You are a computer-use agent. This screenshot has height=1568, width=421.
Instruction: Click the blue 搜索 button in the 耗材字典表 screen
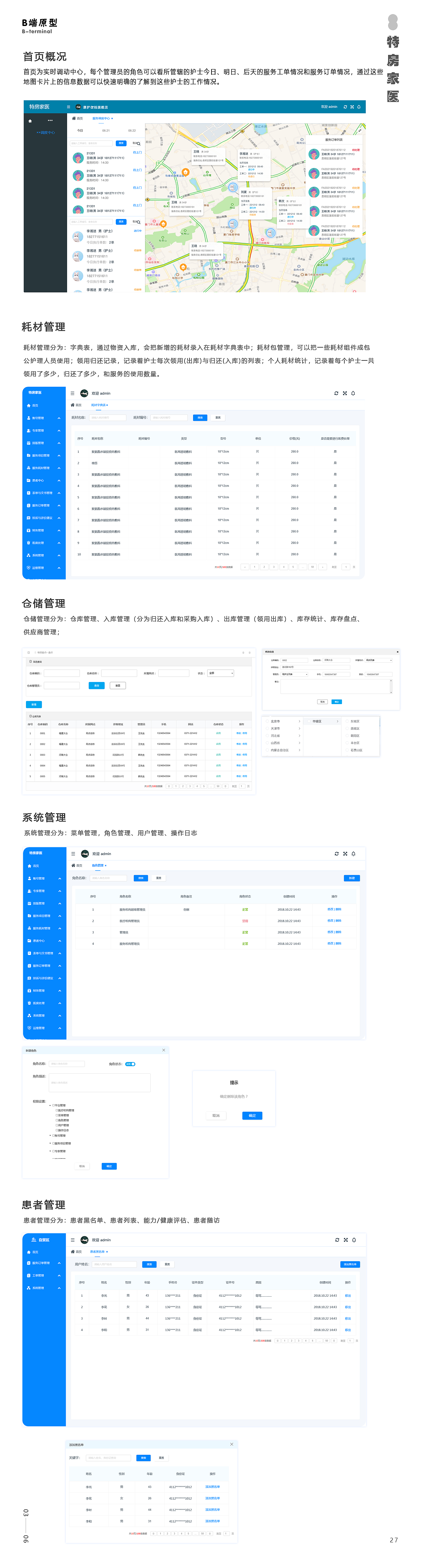[200, 418]
